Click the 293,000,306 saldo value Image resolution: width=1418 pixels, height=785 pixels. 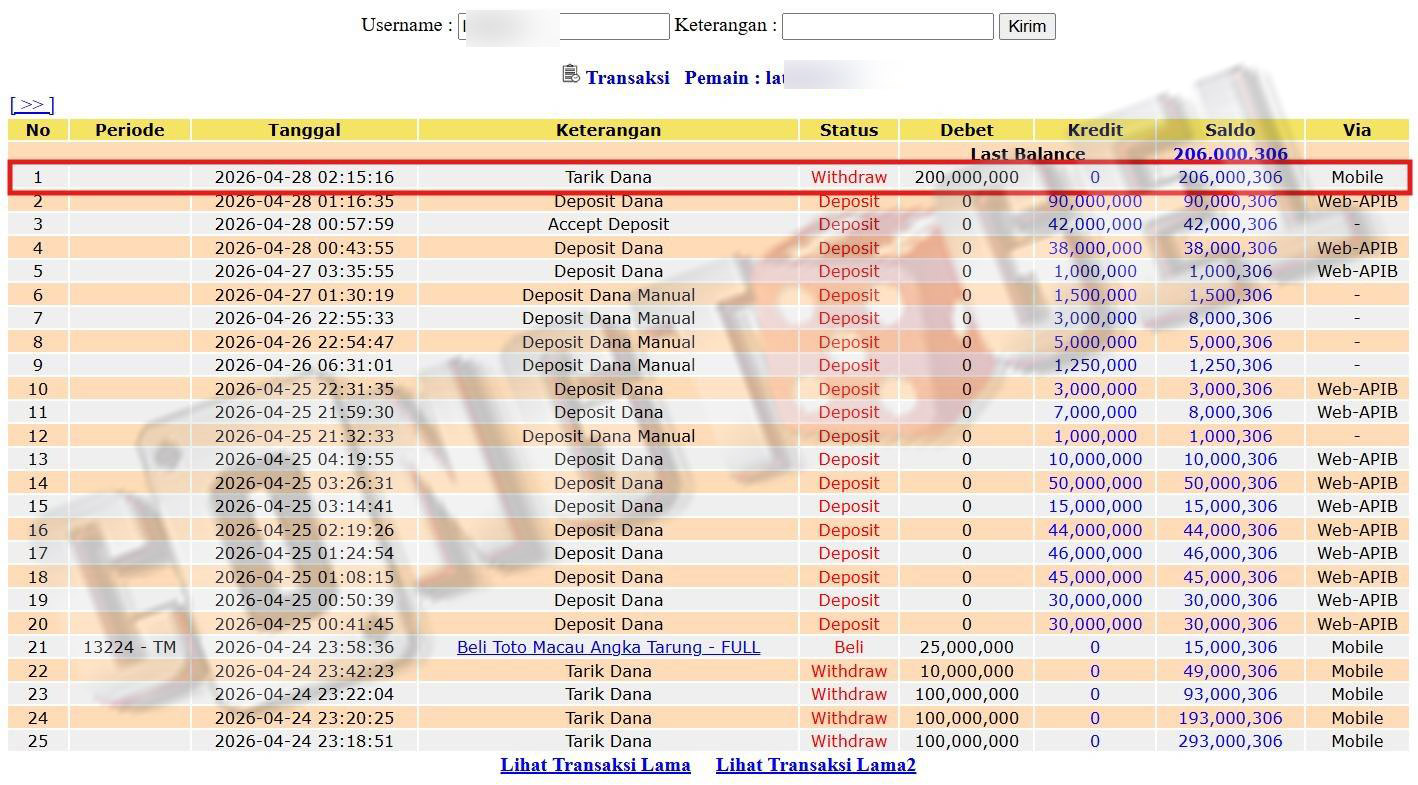(x=1230, y=741)
